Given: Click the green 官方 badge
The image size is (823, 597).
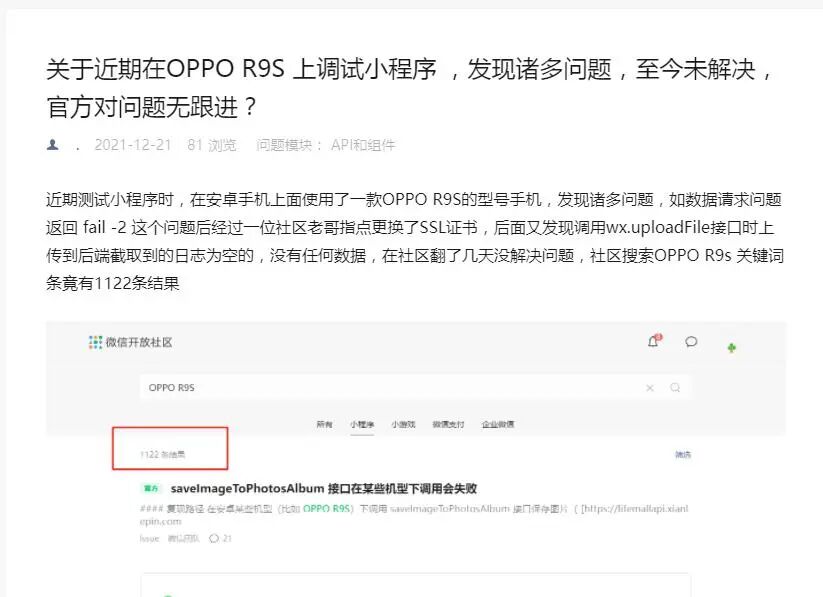Looking at the screenshot, I should coord(151,488).
